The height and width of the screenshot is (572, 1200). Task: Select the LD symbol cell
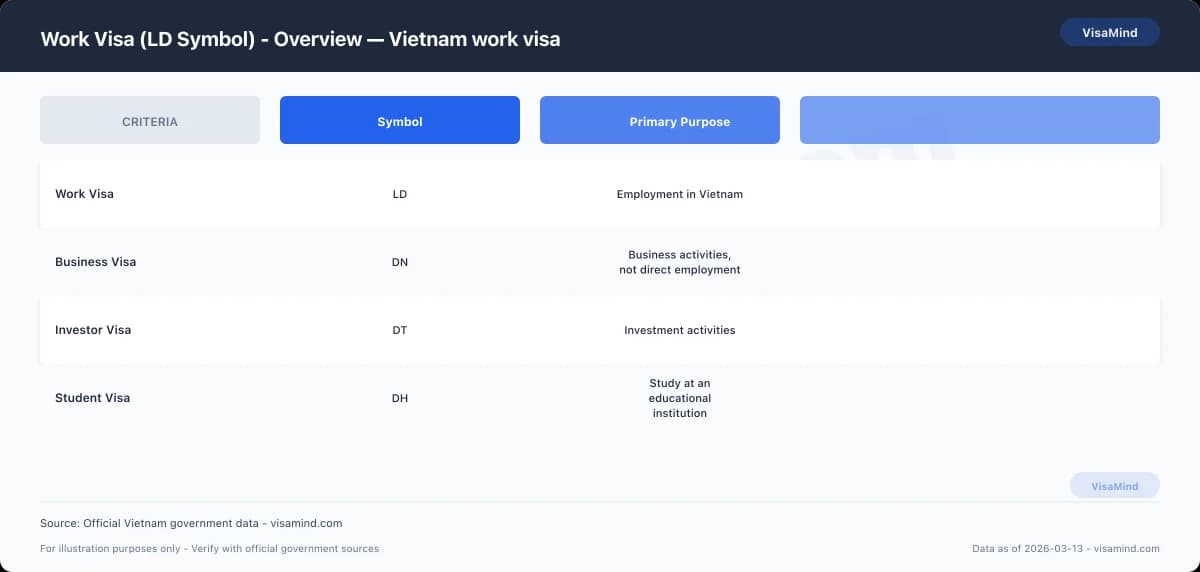pyautogui.click(x=400, y=194)
